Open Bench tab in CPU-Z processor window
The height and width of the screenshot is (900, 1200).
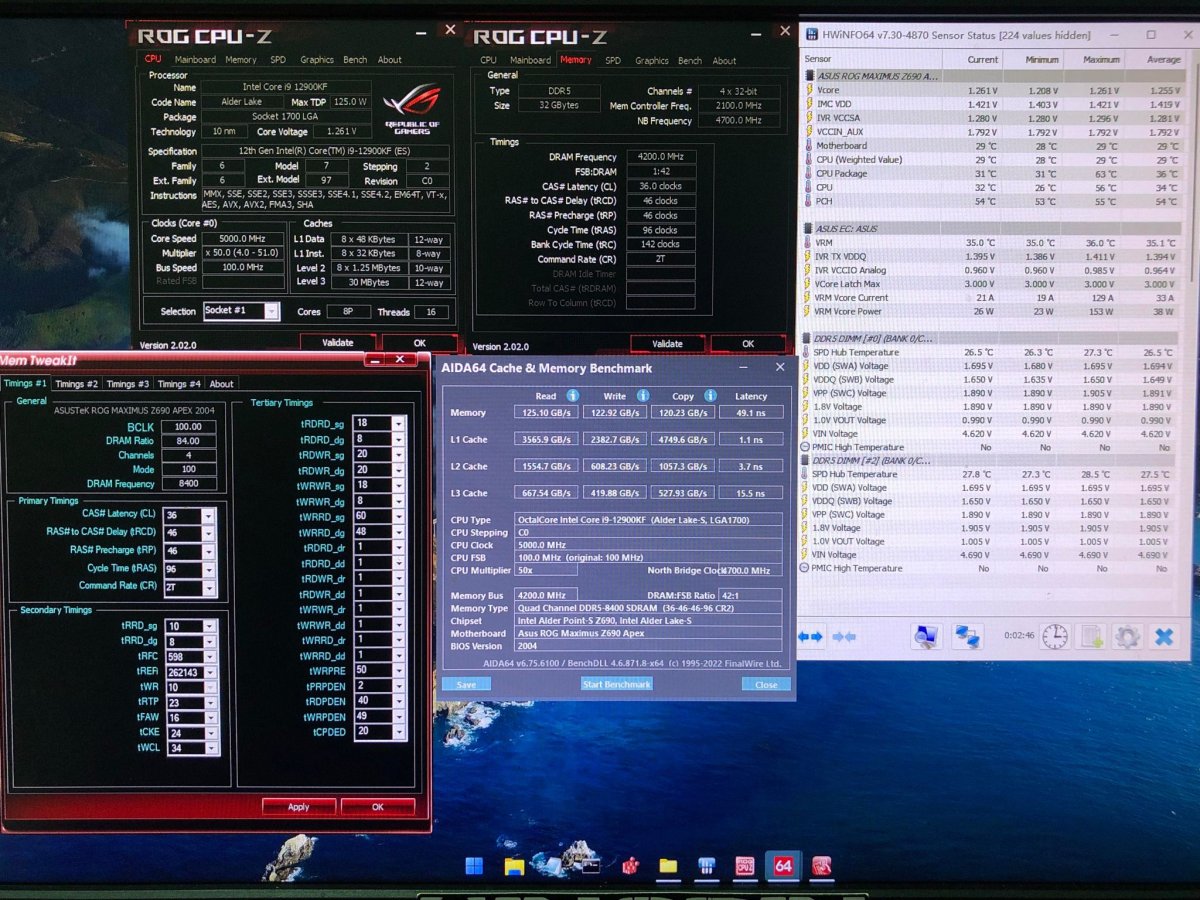click(355, 59)
